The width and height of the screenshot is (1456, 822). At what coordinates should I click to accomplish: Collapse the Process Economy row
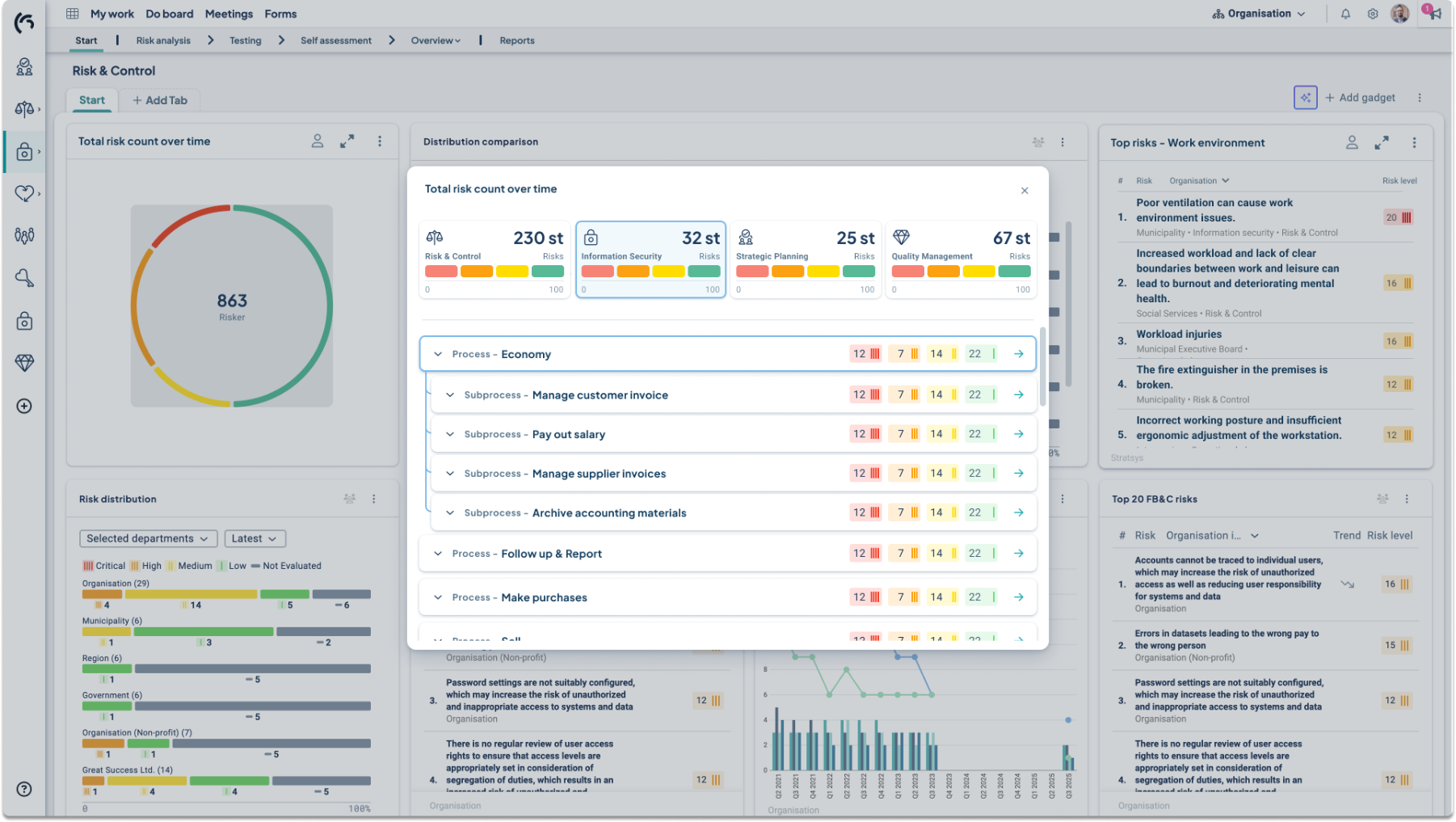[x=438, y=354]
